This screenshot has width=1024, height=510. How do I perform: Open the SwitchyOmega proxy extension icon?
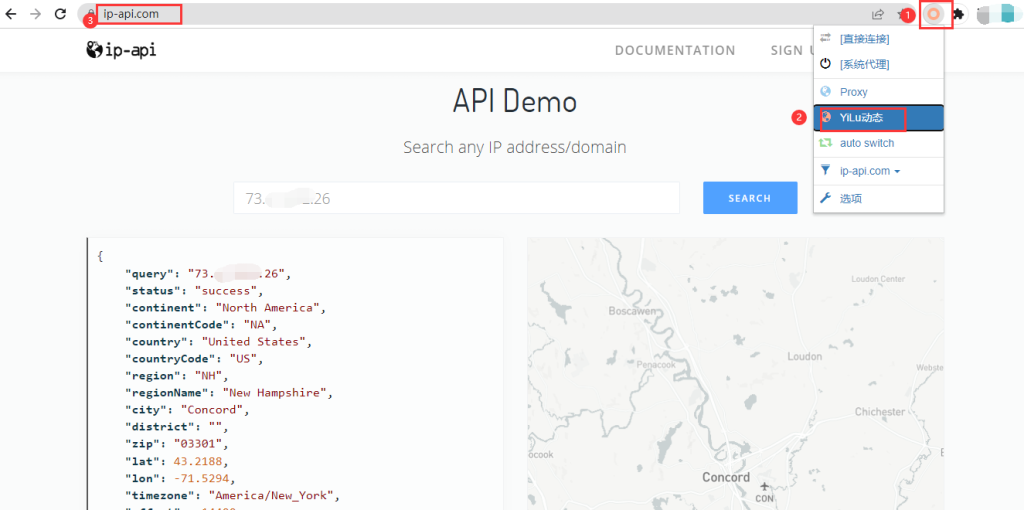(935, 14)
